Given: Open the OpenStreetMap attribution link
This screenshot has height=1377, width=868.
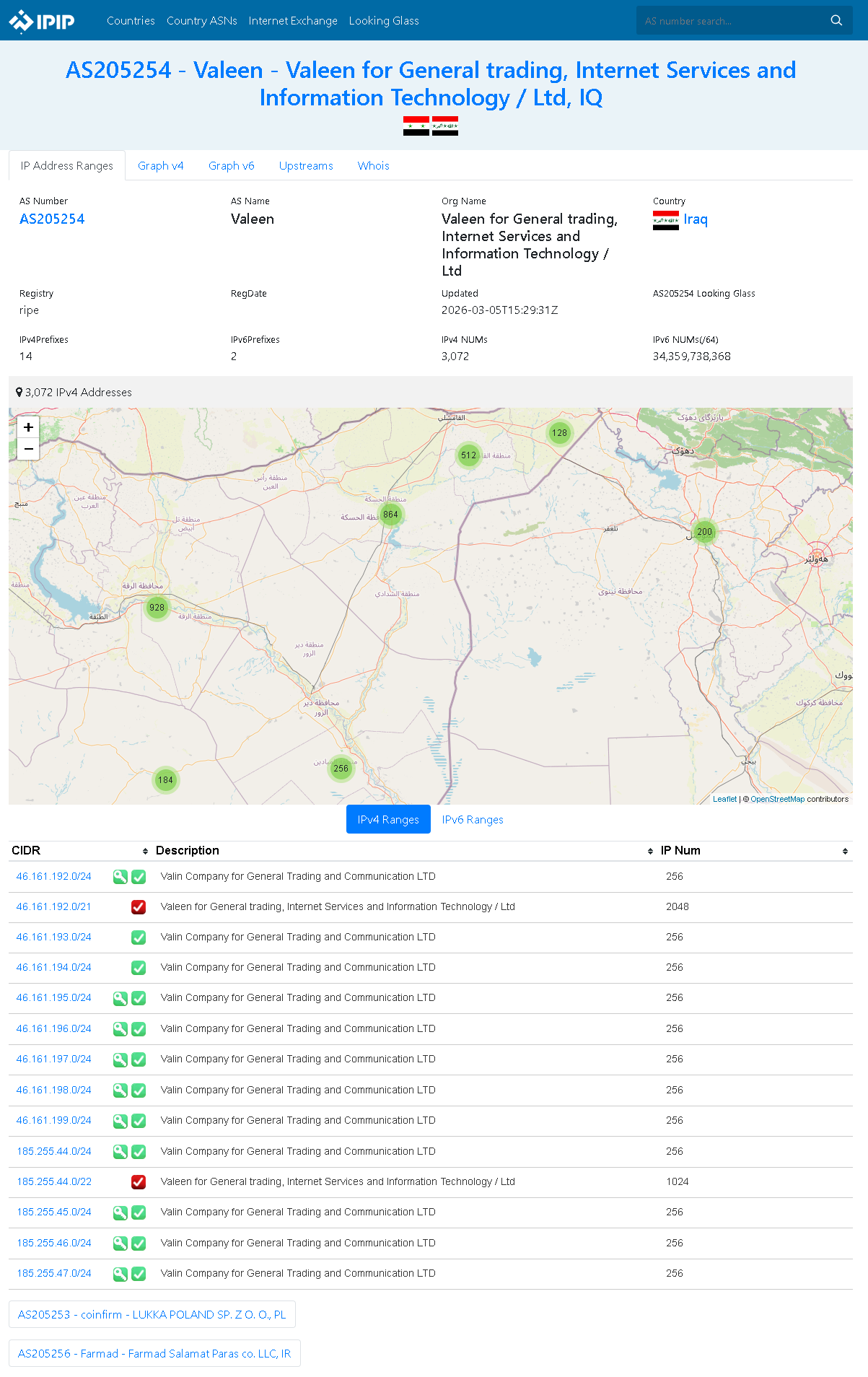Looking at the screenshot, I should [x=777, y=799].
